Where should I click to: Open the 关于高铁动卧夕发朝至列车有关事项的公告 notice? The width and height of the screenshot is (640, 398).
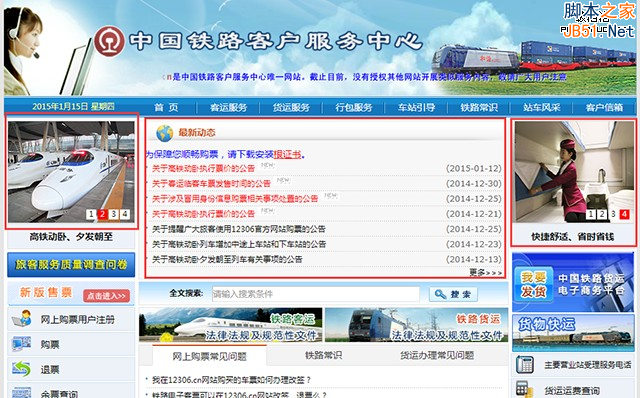click(x=227, y=259)
